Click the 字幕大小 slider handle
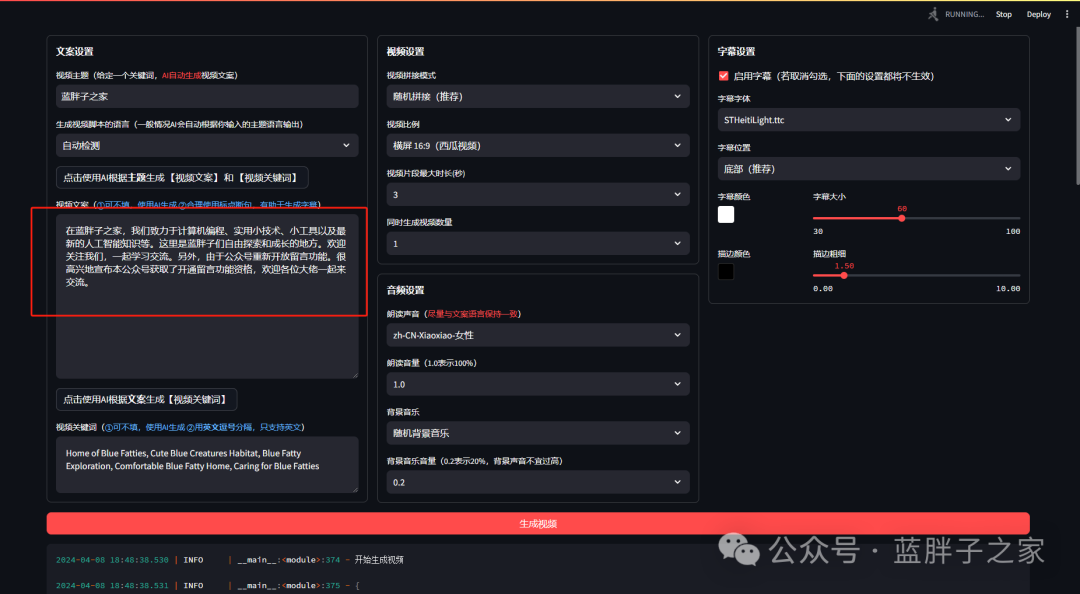The width and height of the screenshot is (1080, 594). pyautogui.click(x=902, y=218)
